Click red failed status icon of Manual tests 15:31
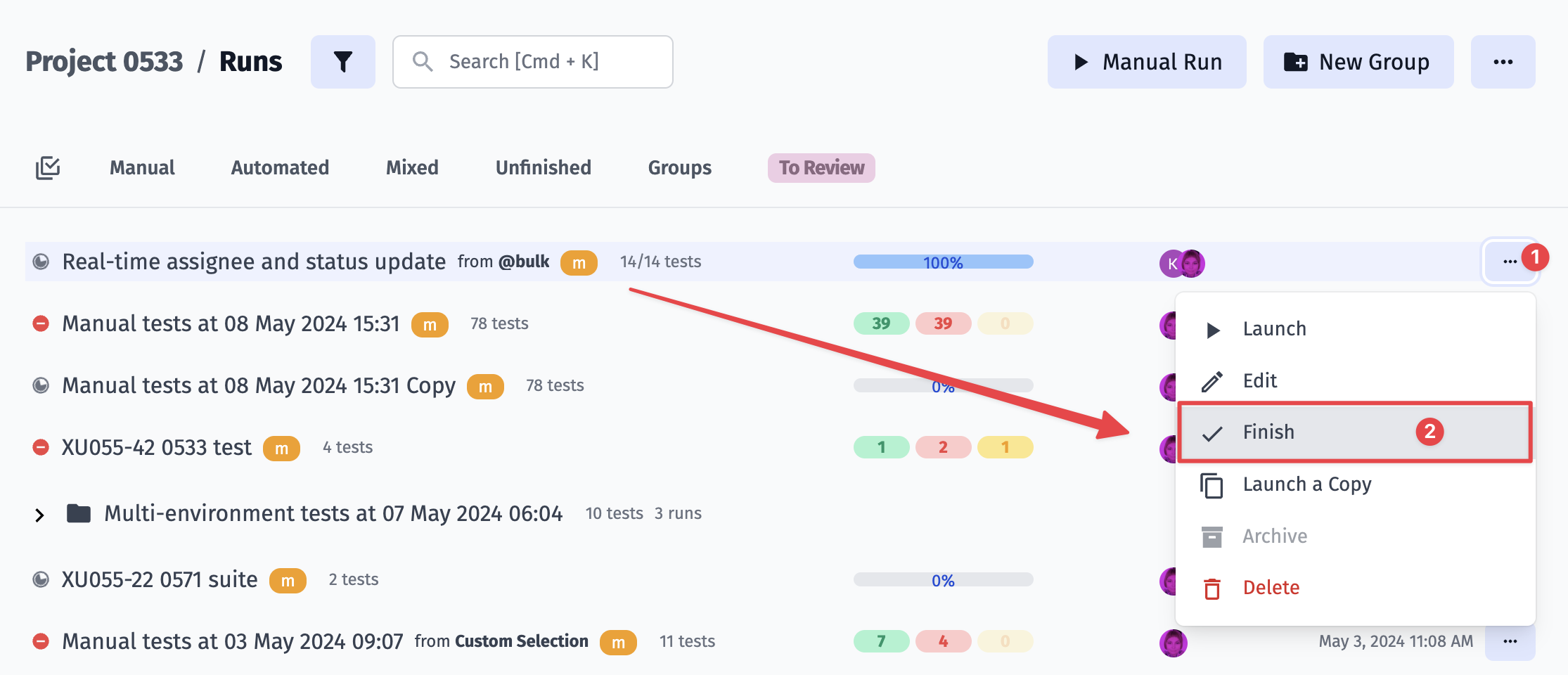The height and width of the screenshot is (675, 1568). coord(41,323)
